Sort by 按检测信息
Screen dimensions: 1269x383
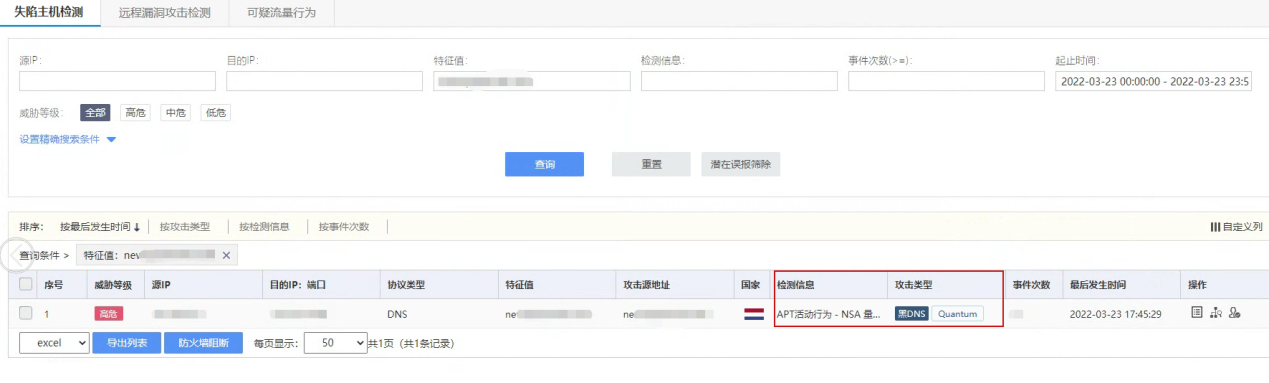264,227
